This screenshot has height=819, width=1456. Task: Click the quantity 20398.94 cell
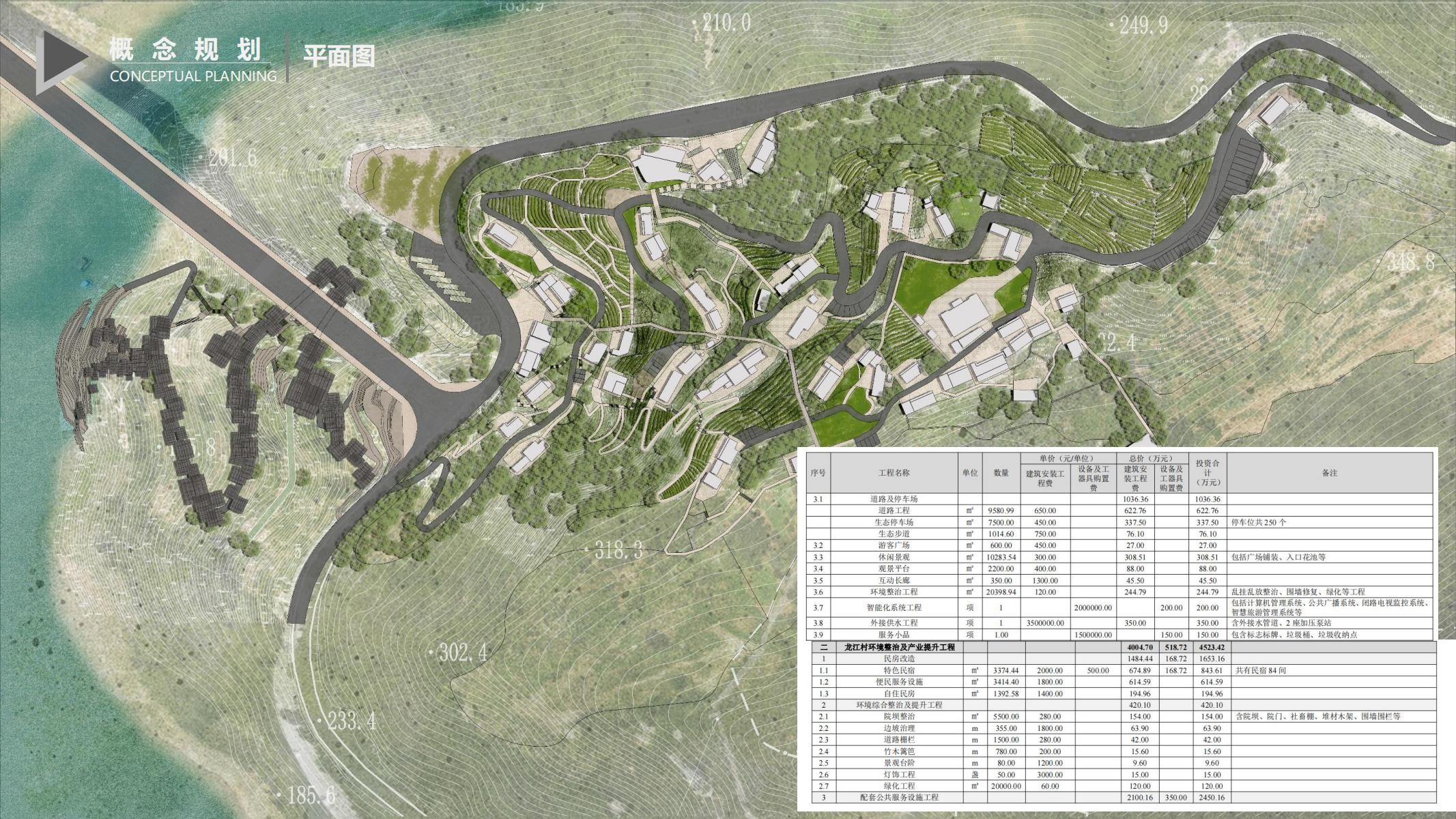[x=1001, y=592]
